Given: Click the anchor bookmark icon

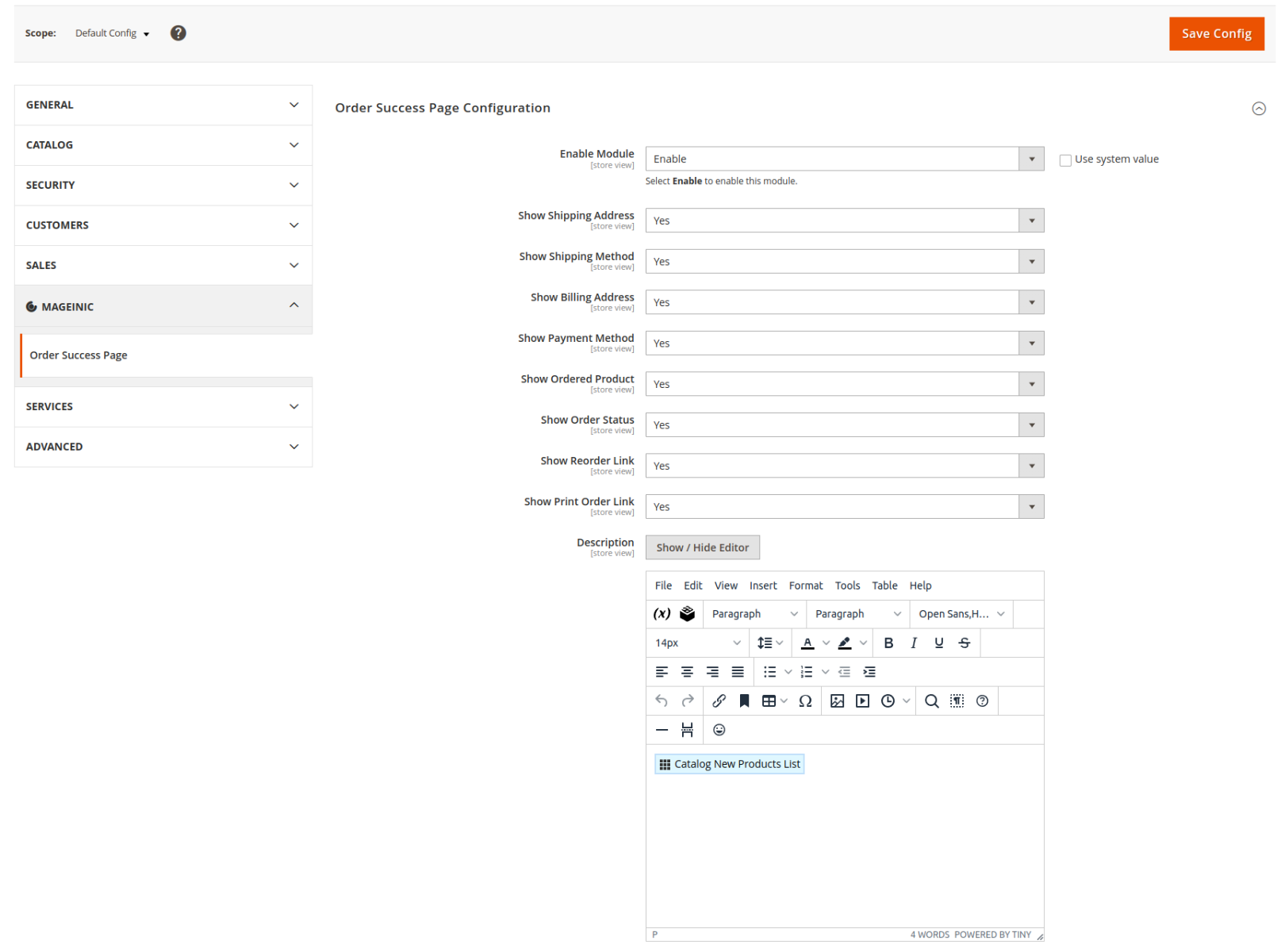Looking at the screenshot, I should [x=744, y=701].
